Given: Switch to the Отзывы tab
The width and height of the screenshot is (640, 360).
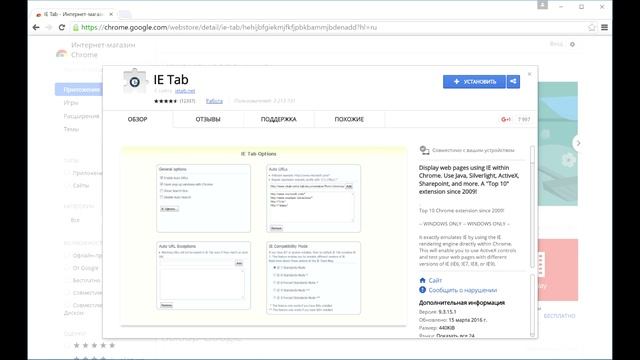Looking at the screenshot, I should click(x=208, y=119).
